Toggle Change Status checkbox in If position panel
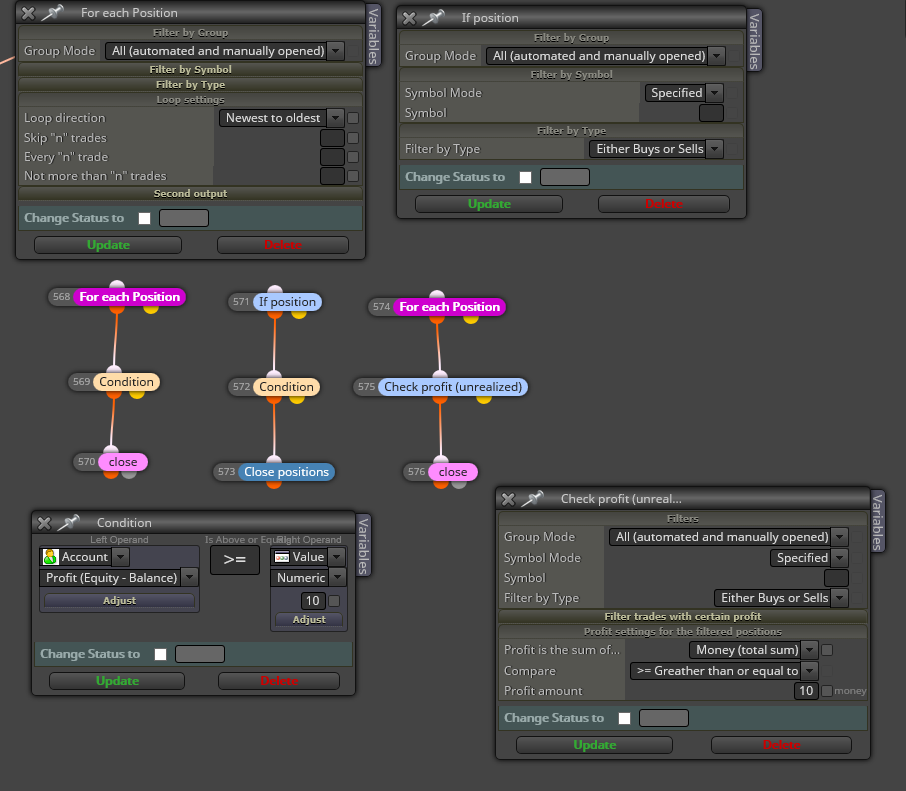The image size is (906, 791). point(525,177)
